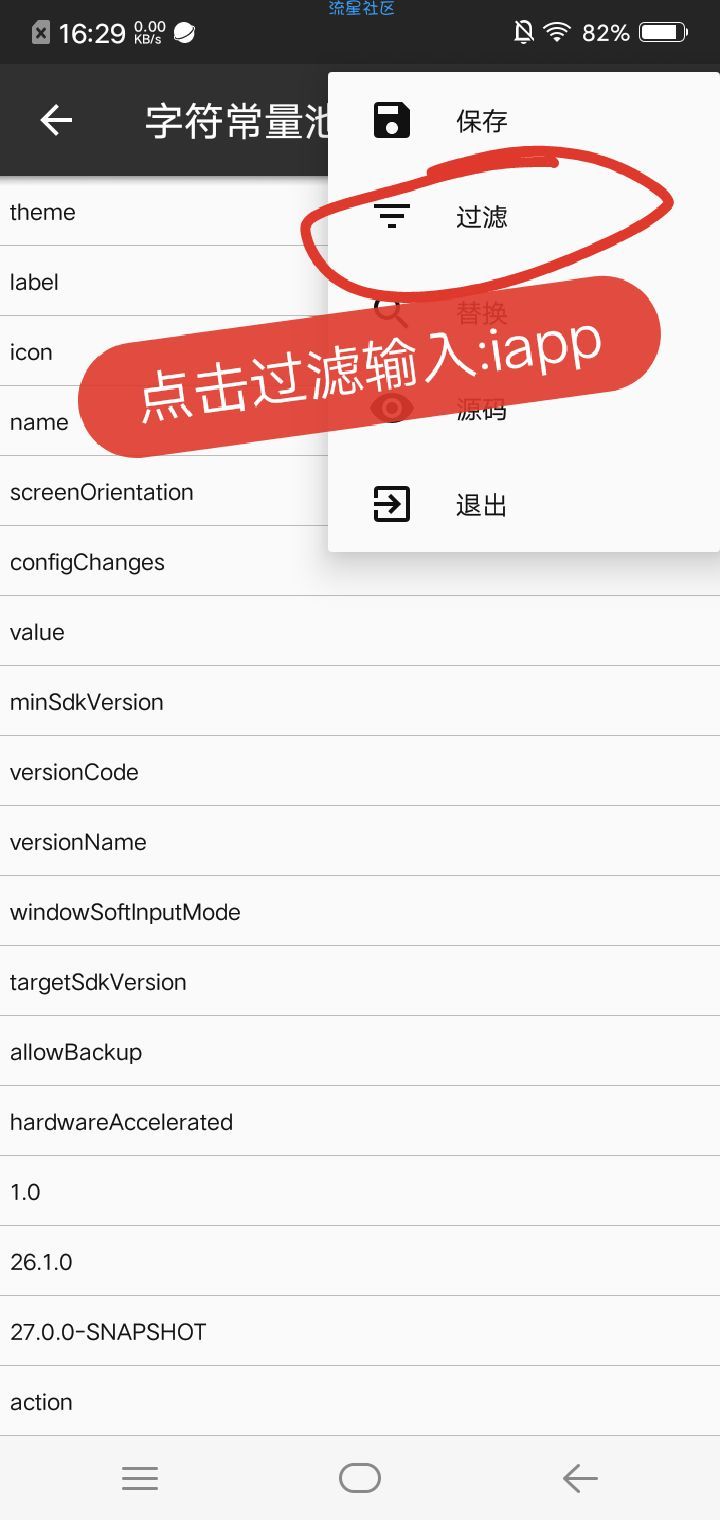720x1520 pixels.
Task: Click the filter lines icon
Action: (x=391, y=216)
